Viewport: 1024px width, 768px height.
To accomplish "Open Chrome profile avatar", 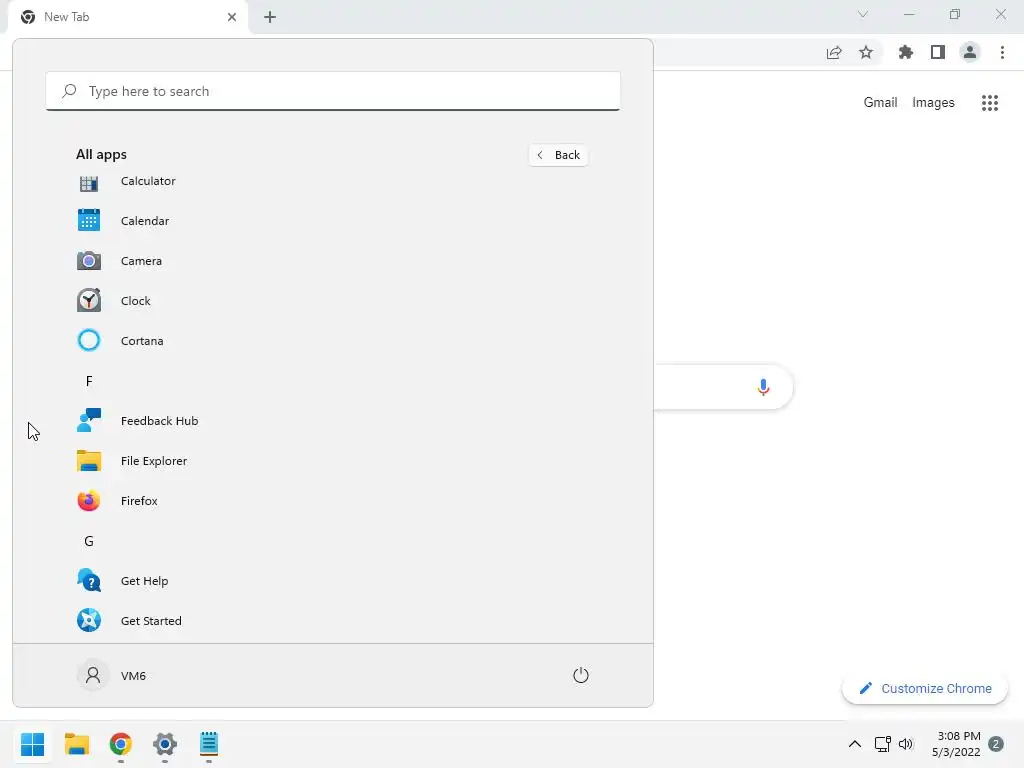I will 970,52.
